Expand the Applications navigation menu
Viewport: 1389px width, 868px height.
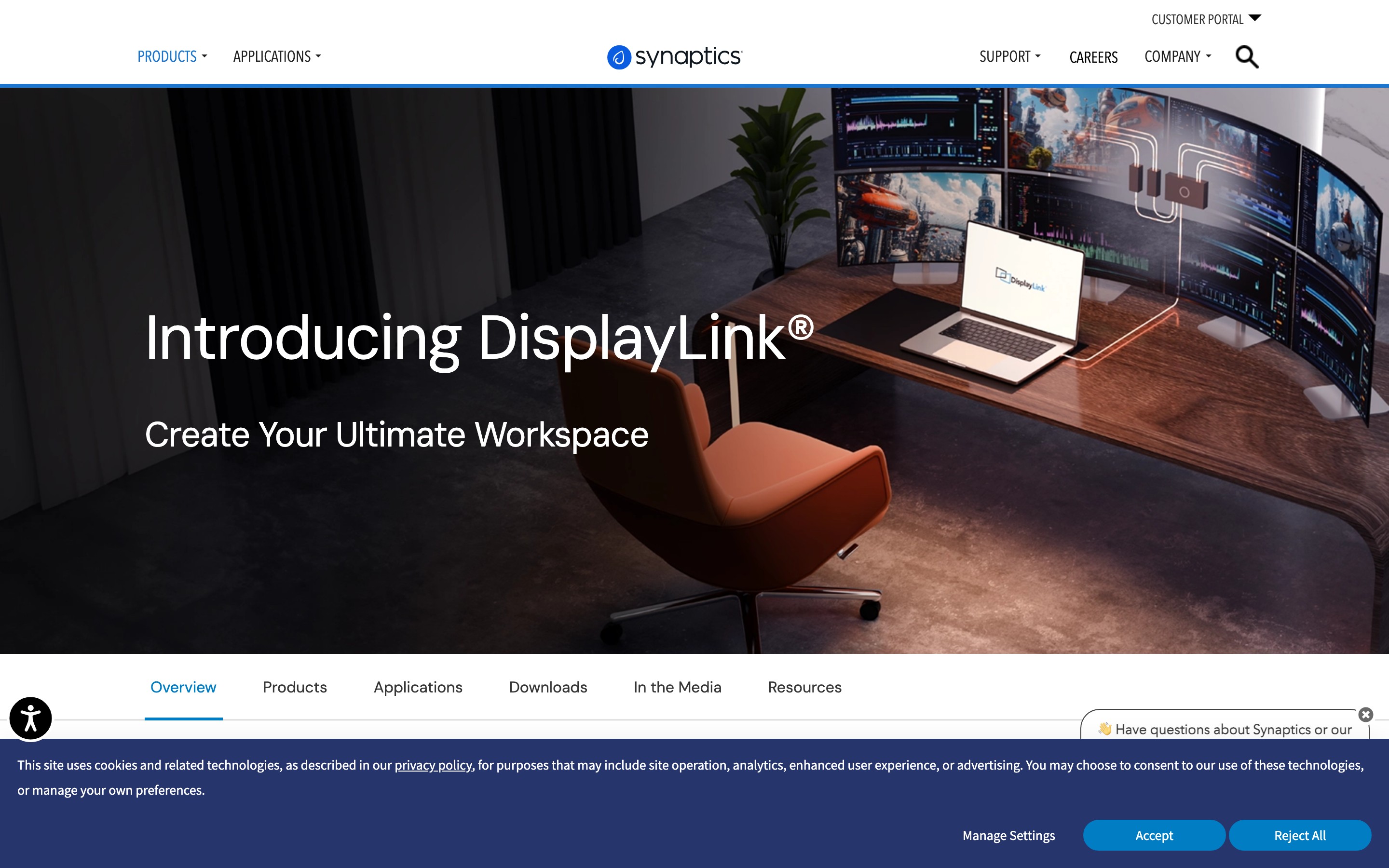(x=277, y=56)
